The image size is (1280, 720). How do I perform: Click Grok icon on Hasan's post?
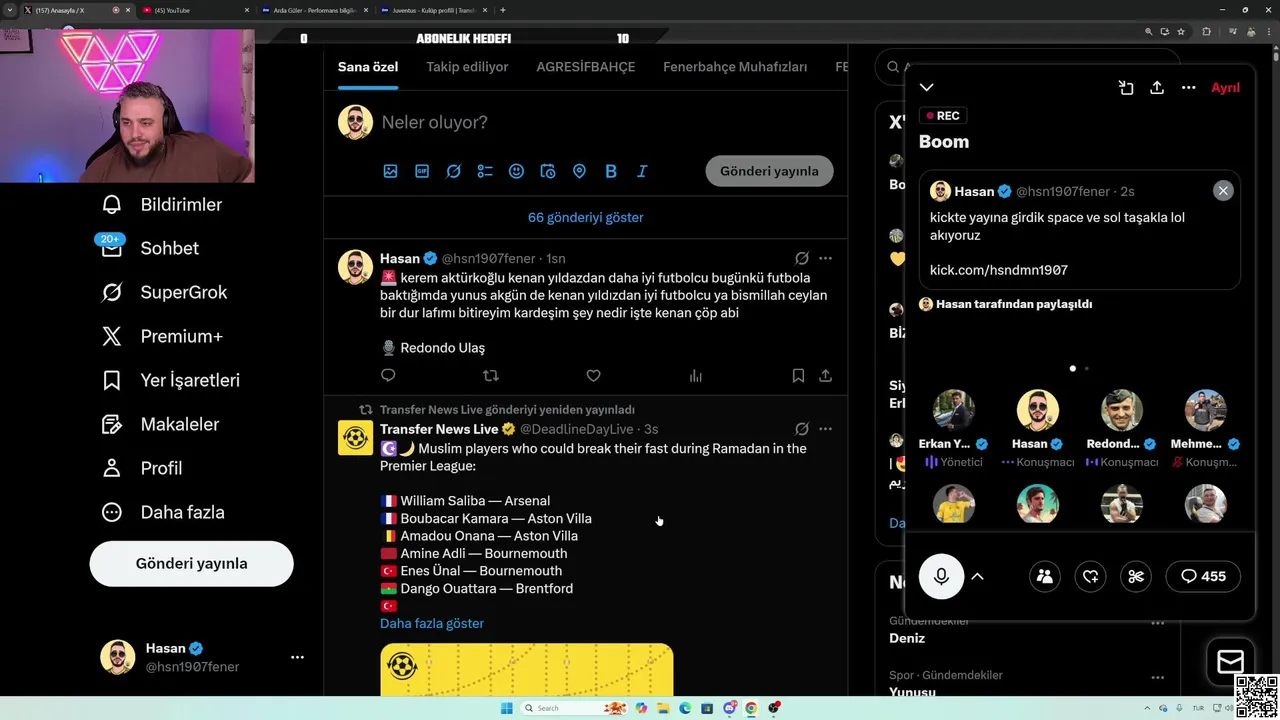click(x=801, y=258)
